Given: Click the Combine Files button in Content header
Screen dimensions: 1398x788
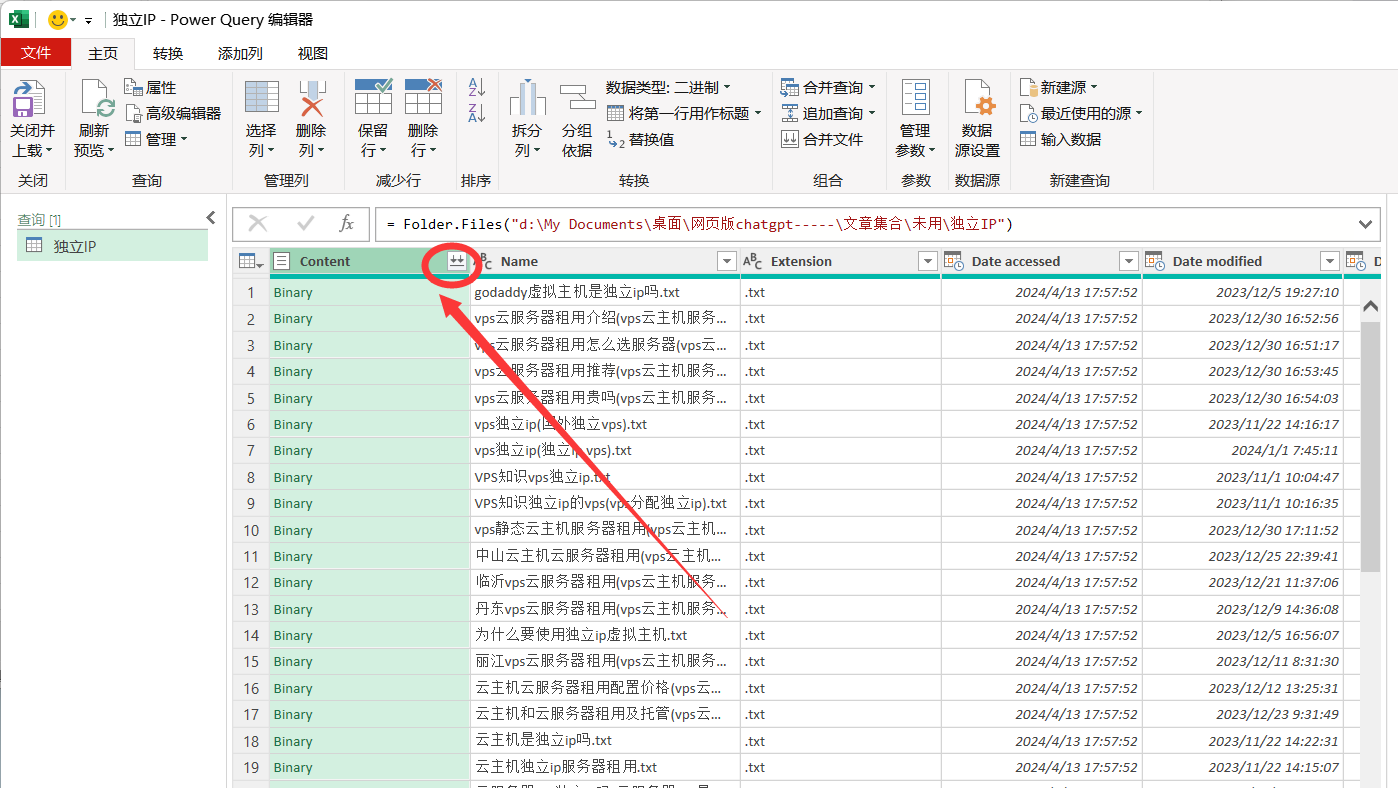Looking at the screenshot, I should tap(456, 261).
